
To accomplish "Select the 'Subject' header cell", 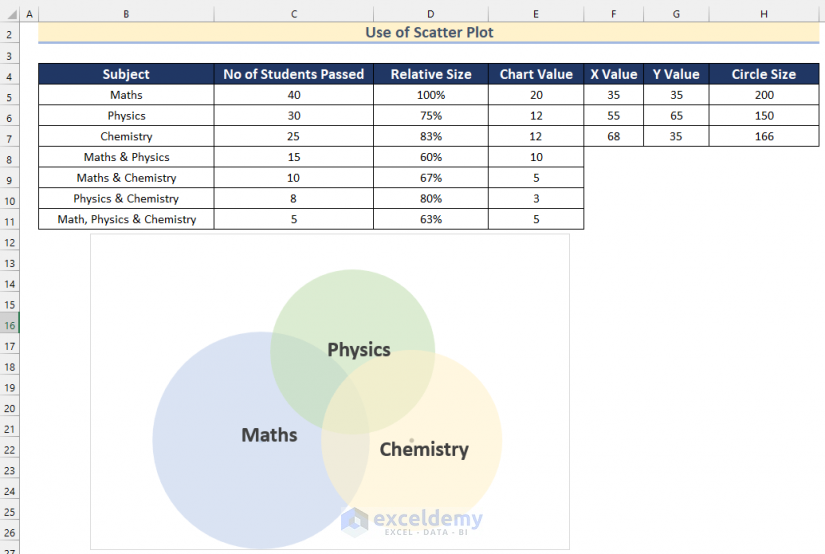I will tap(126, 74).
